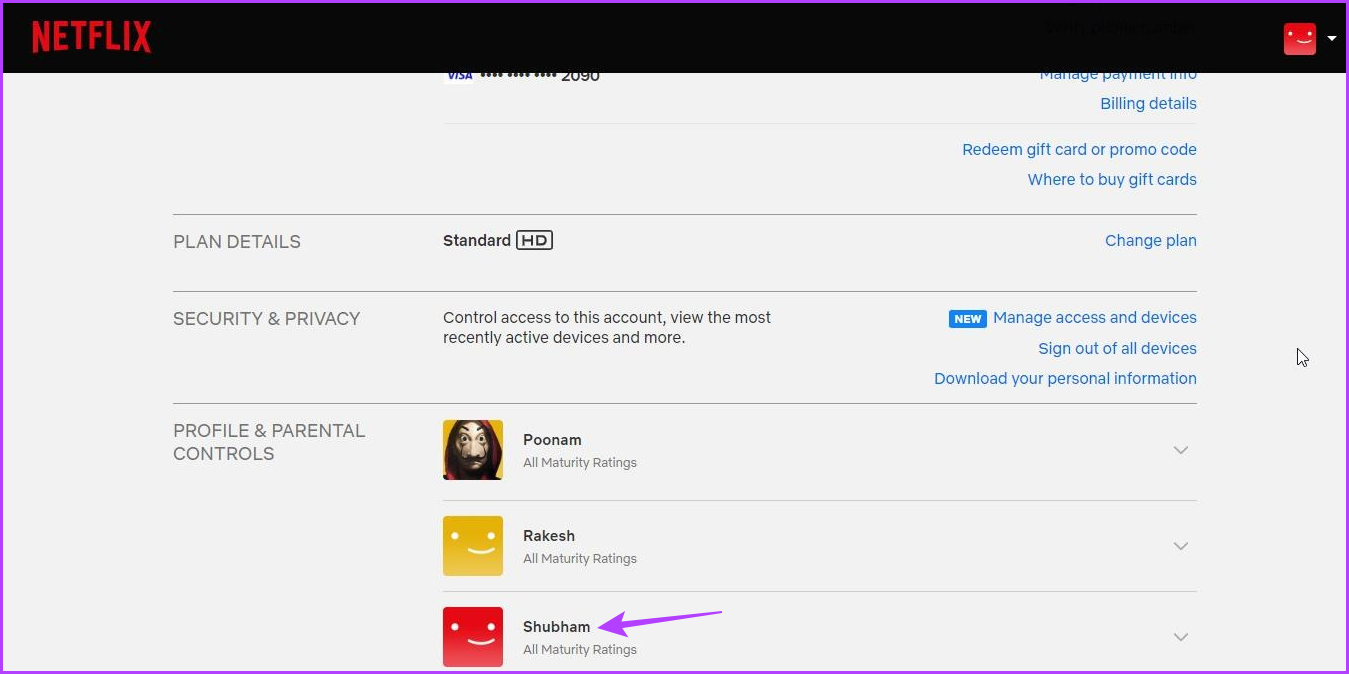
Task: Click All Maturity Ratings under Shubham
Action: (580, 650)
